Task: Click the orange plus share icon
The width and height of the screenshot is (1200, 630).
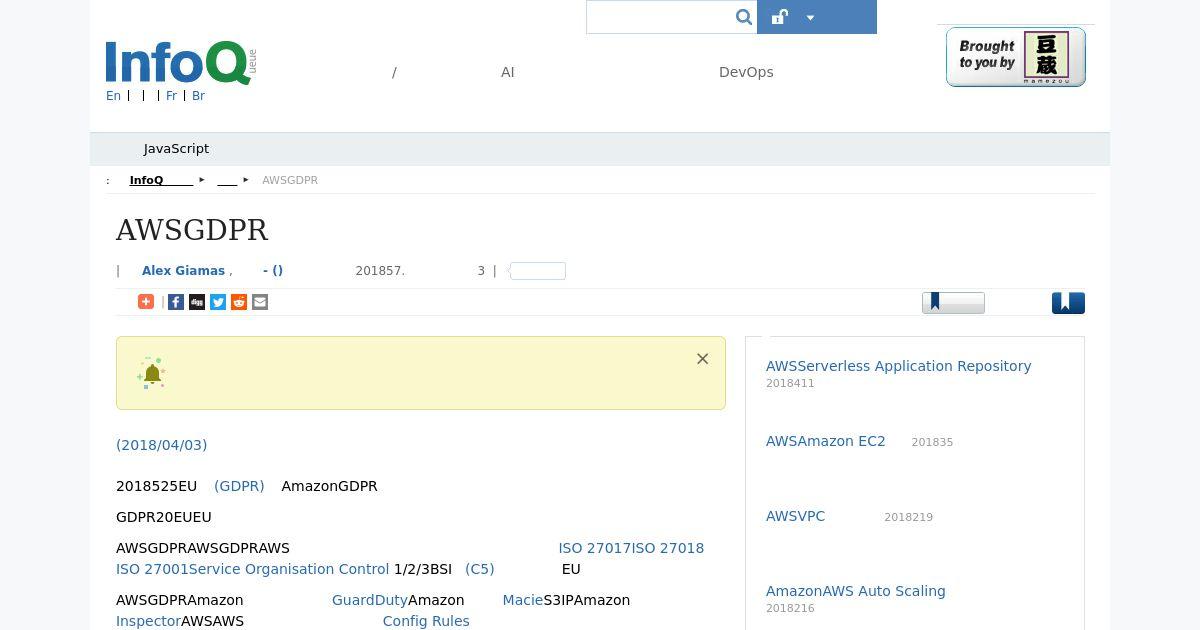Action: [146, 302]
